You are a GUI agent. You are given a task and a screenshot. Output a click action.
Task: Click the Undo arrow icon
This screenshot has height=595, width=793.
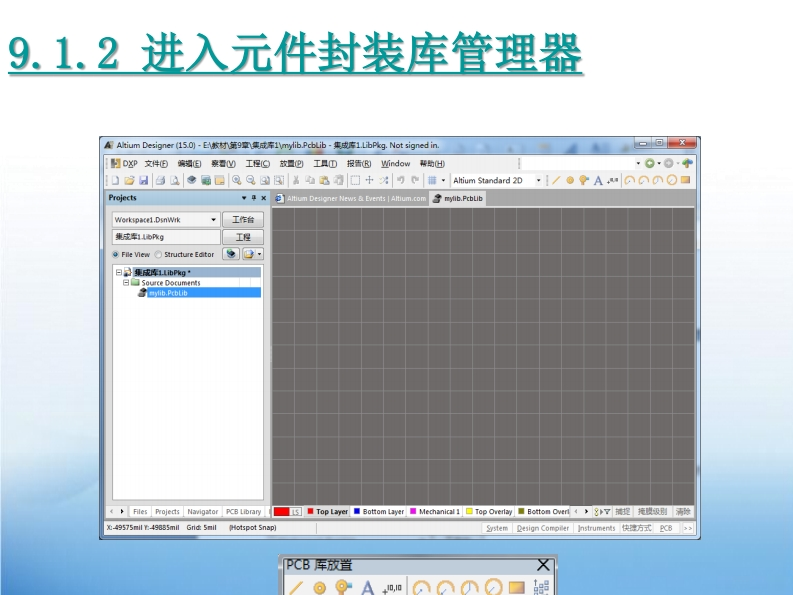401,180
